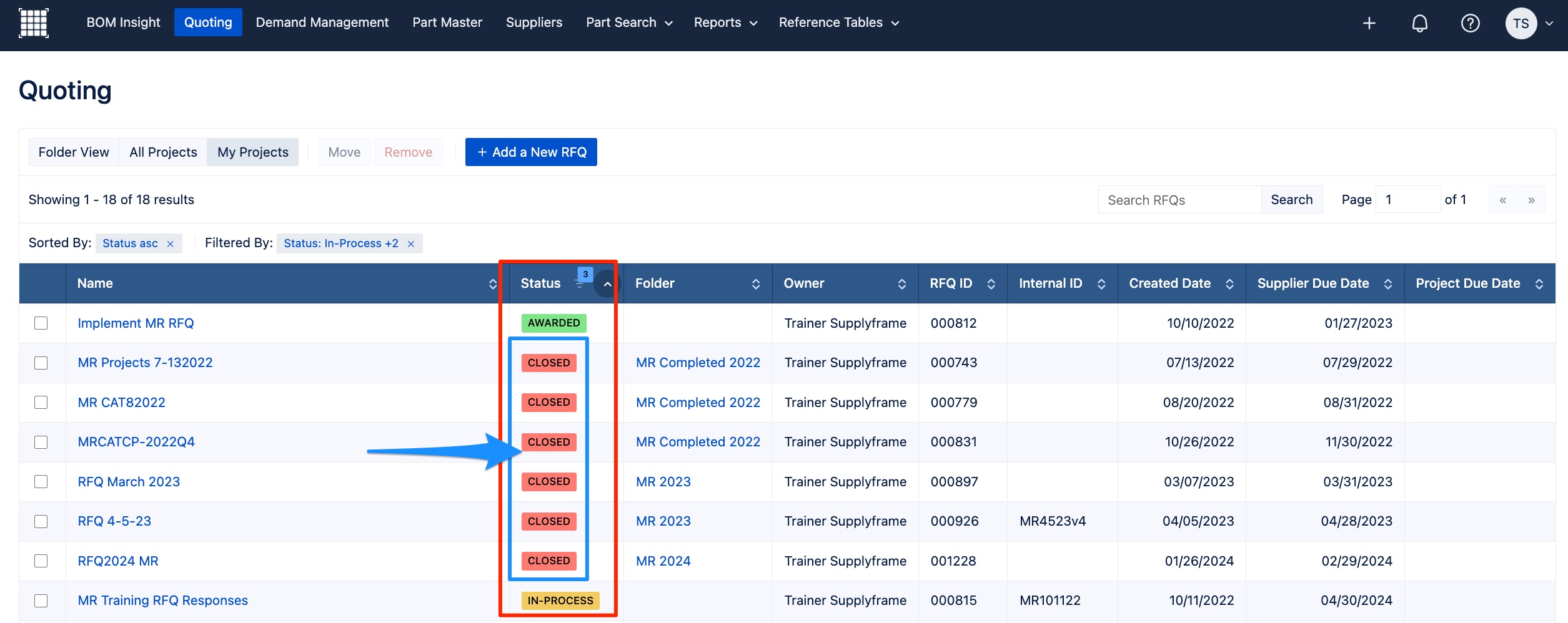The image size is (1568, 623).
Task: Open the Status column filter icon
Action: (579, 283)
